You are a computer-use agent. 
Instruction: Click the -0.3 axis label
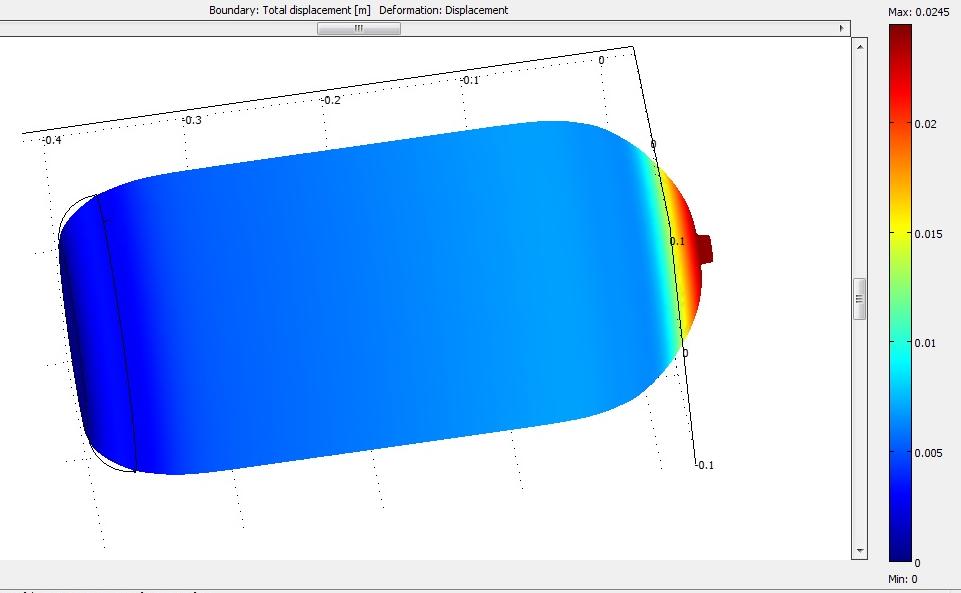pos(192,120)
